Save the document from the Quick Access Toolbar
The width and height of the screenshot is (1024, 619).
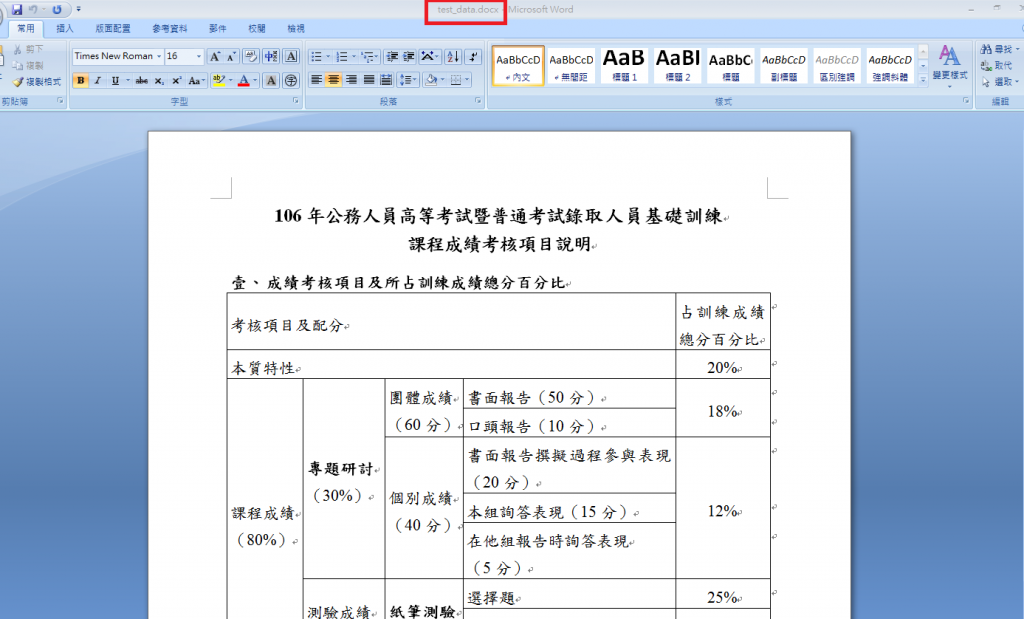coord(17,9)
